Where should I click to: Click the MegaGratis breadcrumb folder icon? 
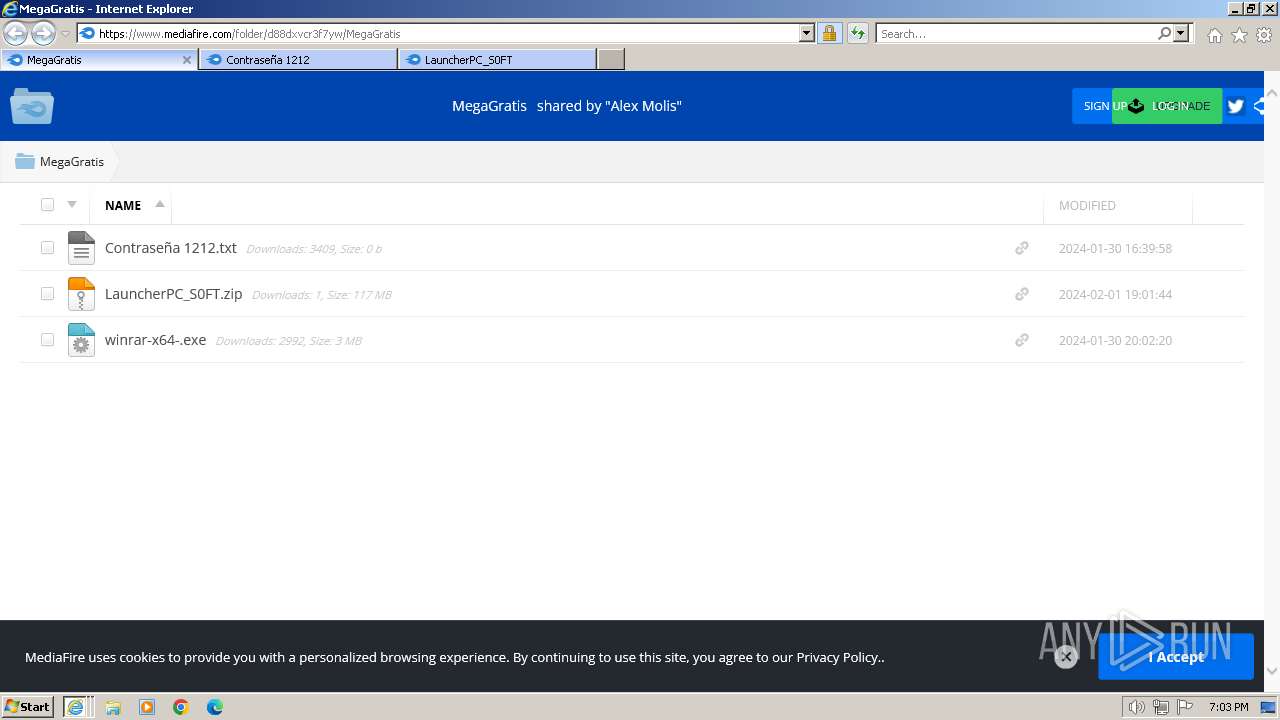(25, 161)
